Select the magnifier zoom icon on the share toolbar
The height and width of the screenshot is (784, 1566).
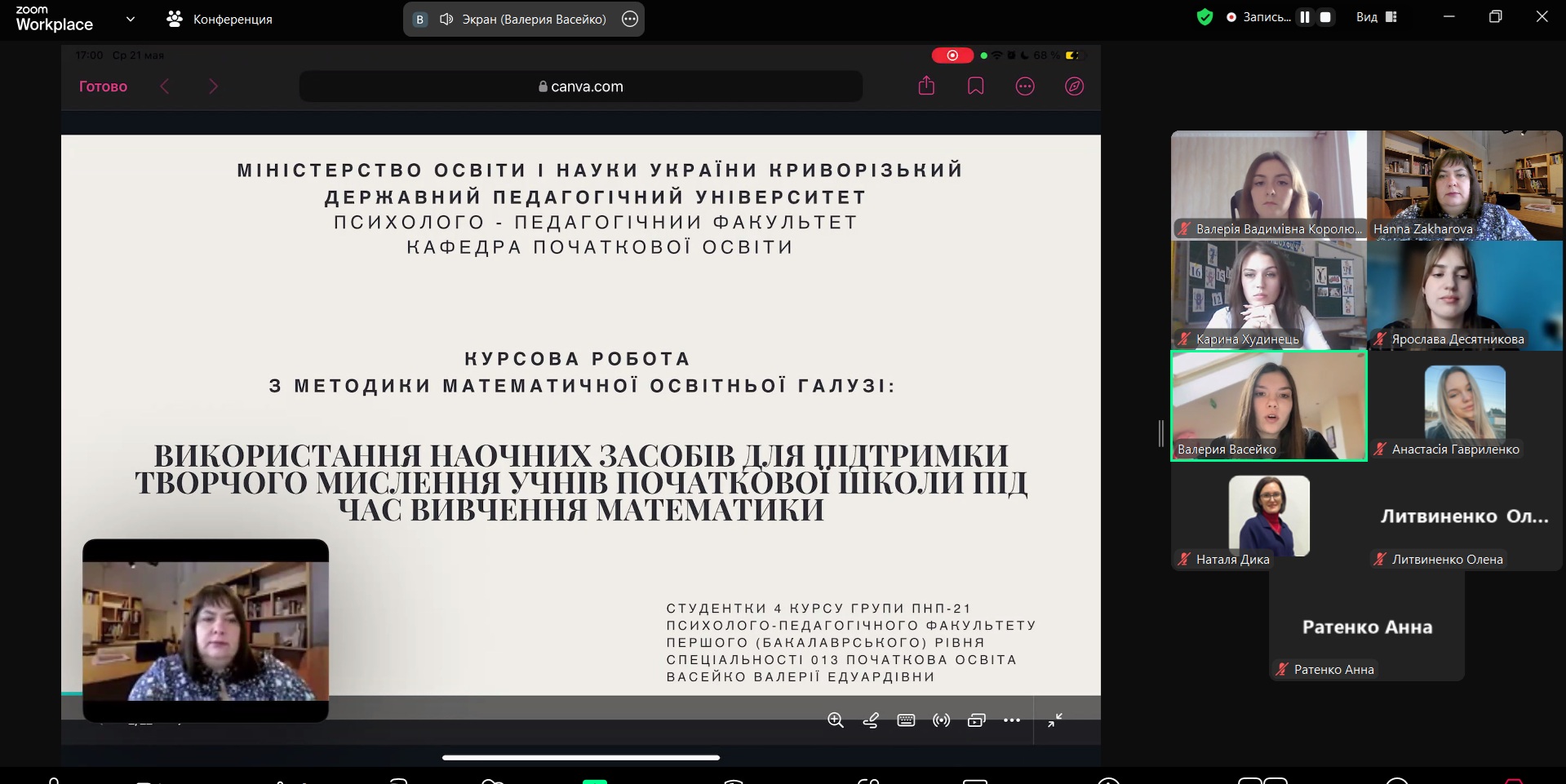836,720
